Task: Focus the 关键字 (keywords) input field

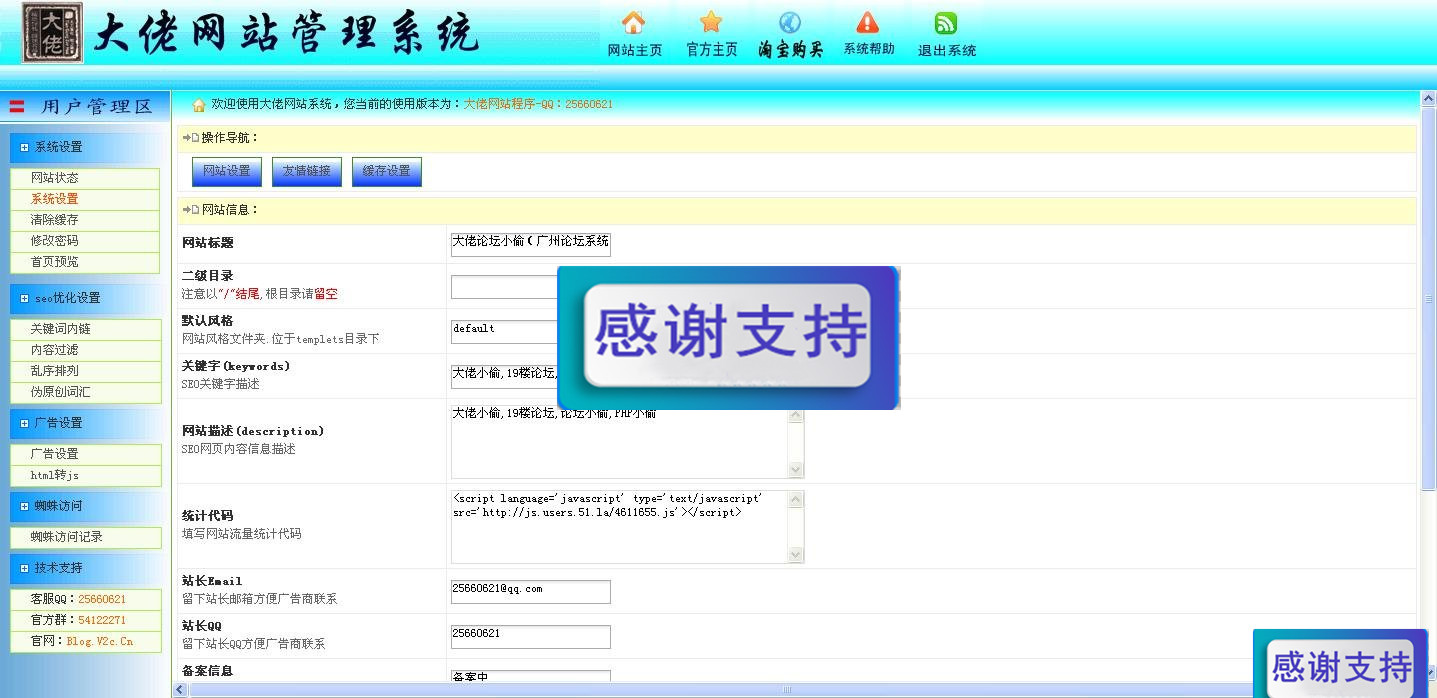Action: click(504, 377)
